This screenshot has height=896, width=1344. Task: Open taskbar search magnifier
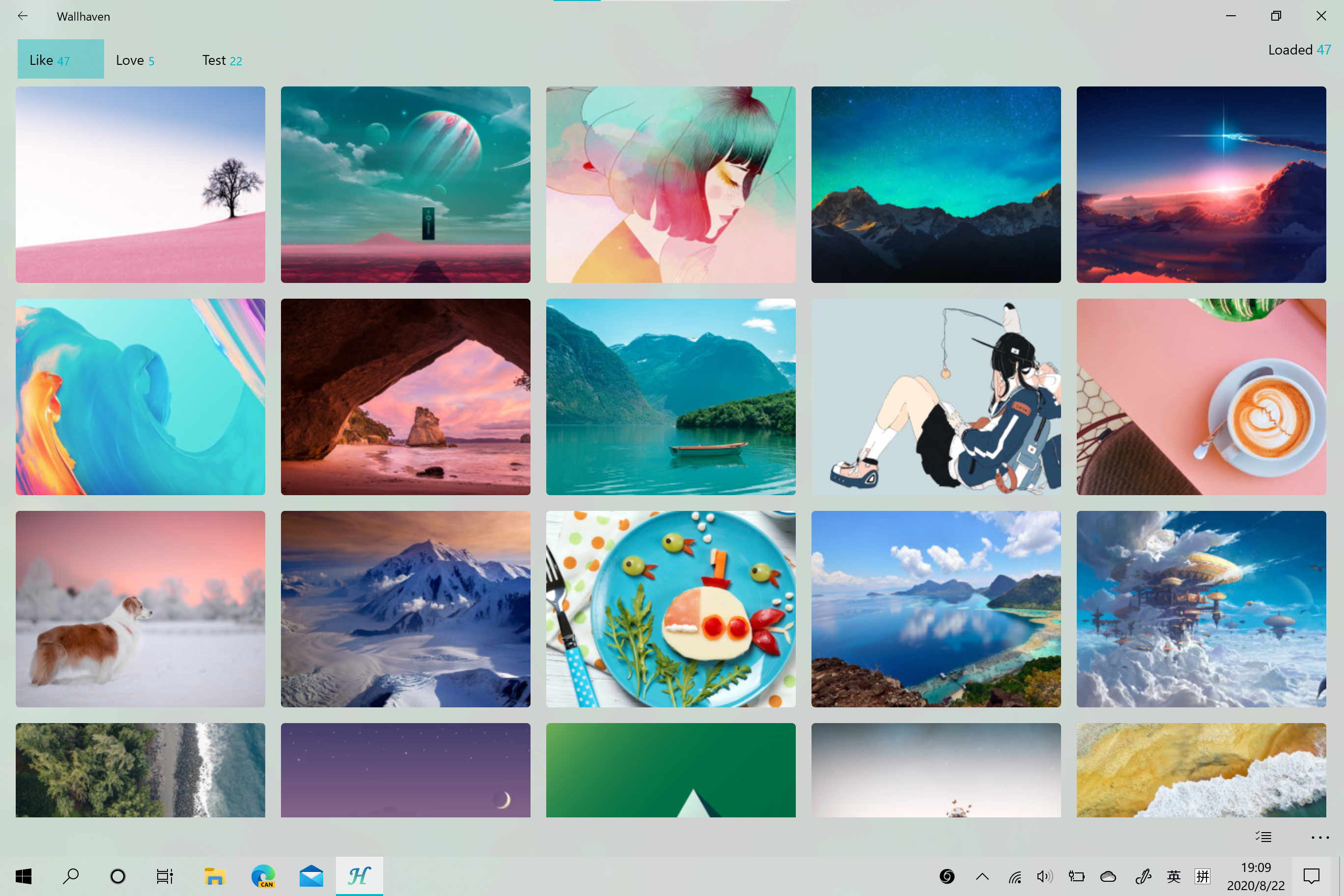71,876
